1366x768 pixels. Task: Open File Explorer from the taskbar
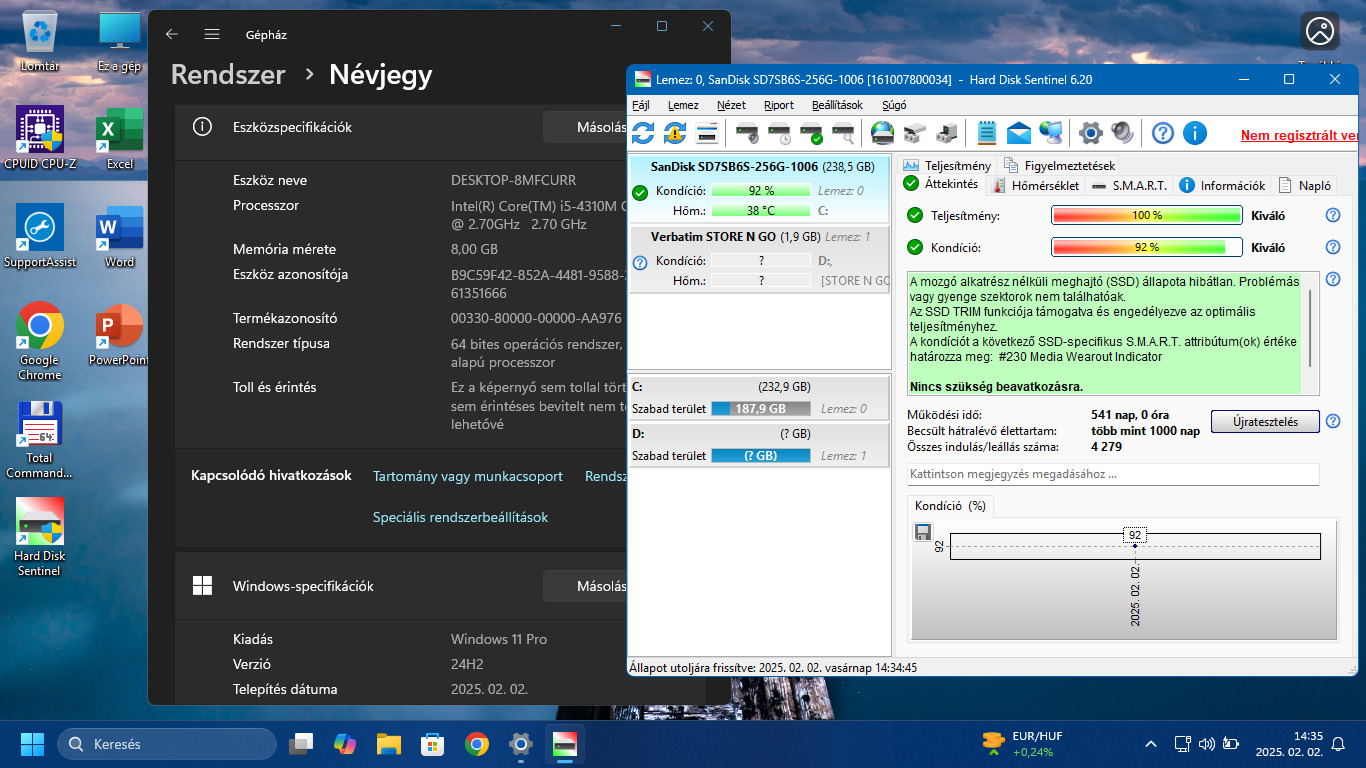click(389, 744)
